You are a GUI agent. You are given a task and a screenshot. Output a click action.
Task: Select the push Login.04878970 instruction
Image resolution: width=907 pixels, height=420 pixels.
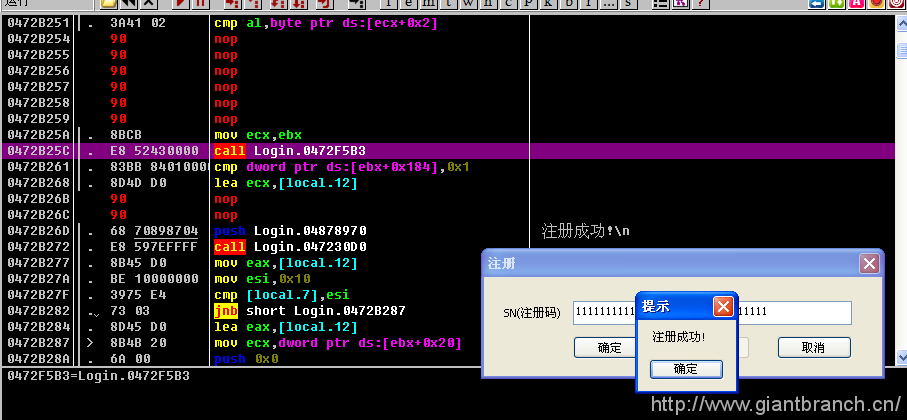tap(290, 231)
